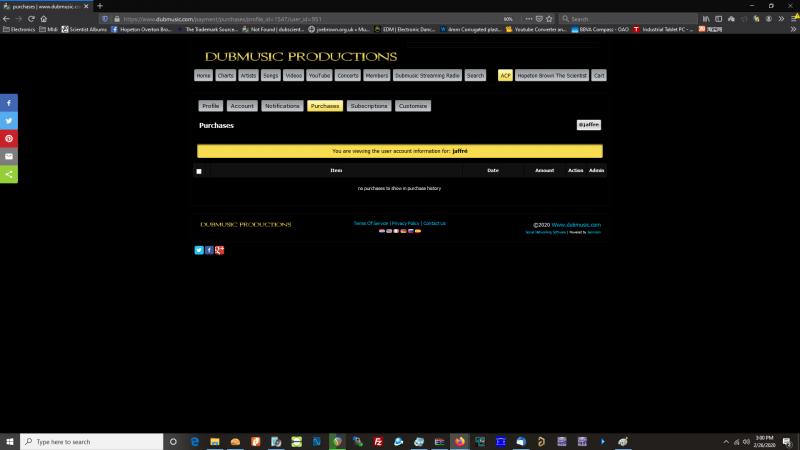Open ACP admin control panel button
The height and width of the screenshot is (450, 800).
(x=505, y=76)
